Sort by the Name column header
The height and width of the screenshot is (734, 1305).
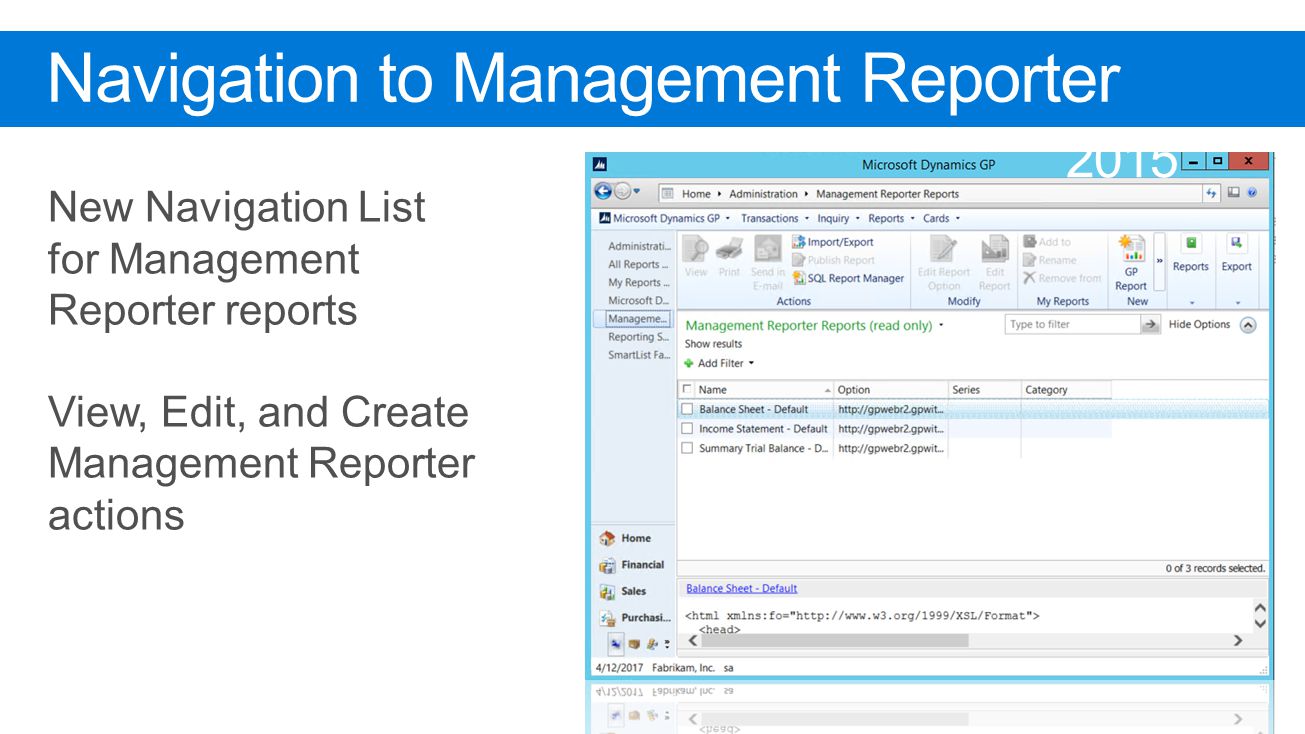764,390
